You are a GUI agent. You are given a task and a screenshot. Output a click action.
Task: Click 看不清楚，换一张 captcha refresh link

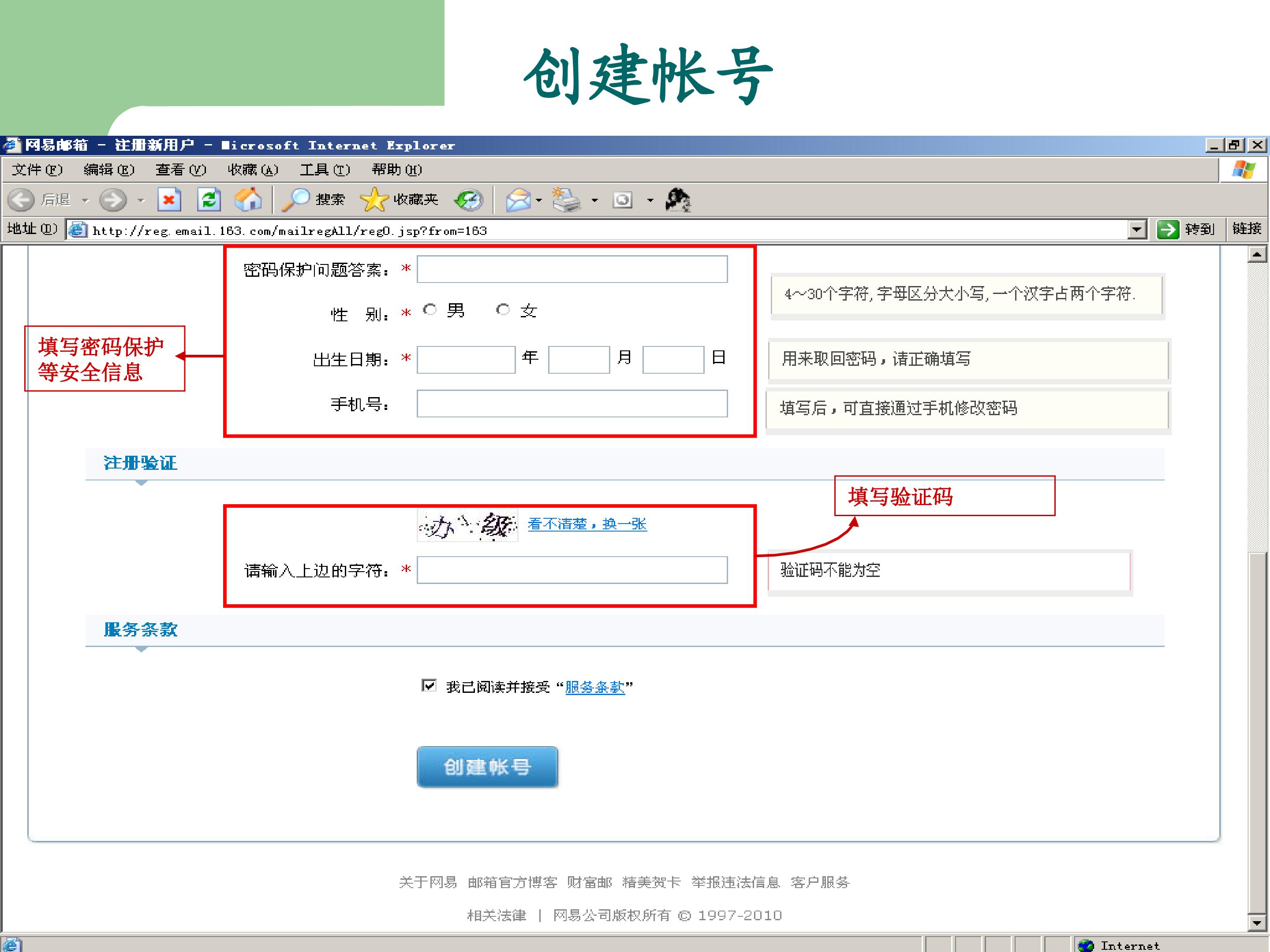pos(587,524)
